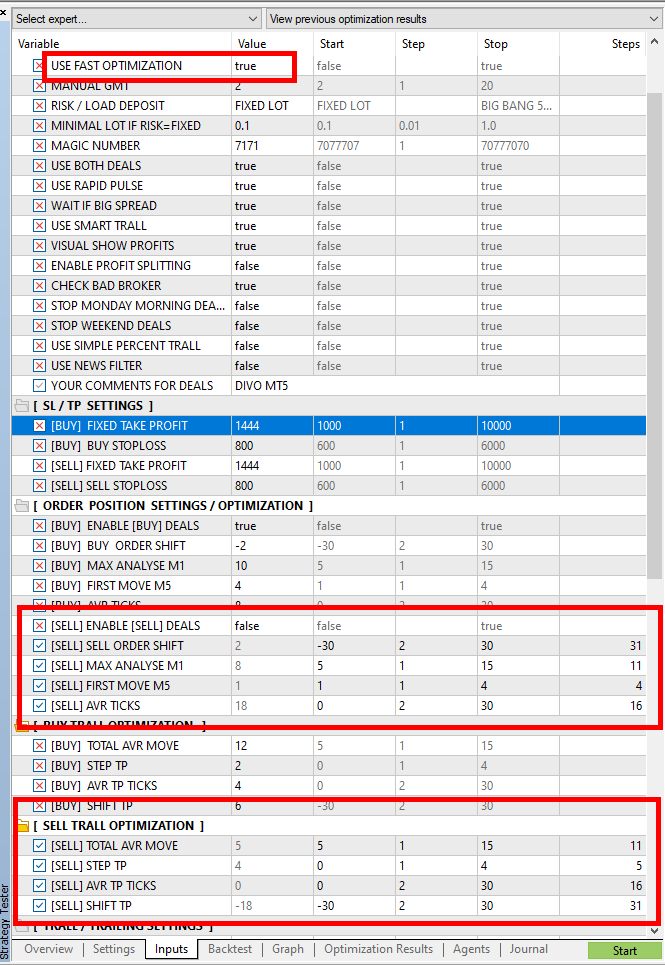
Task: Open the Backtest tab
Action: pos(229,949)
